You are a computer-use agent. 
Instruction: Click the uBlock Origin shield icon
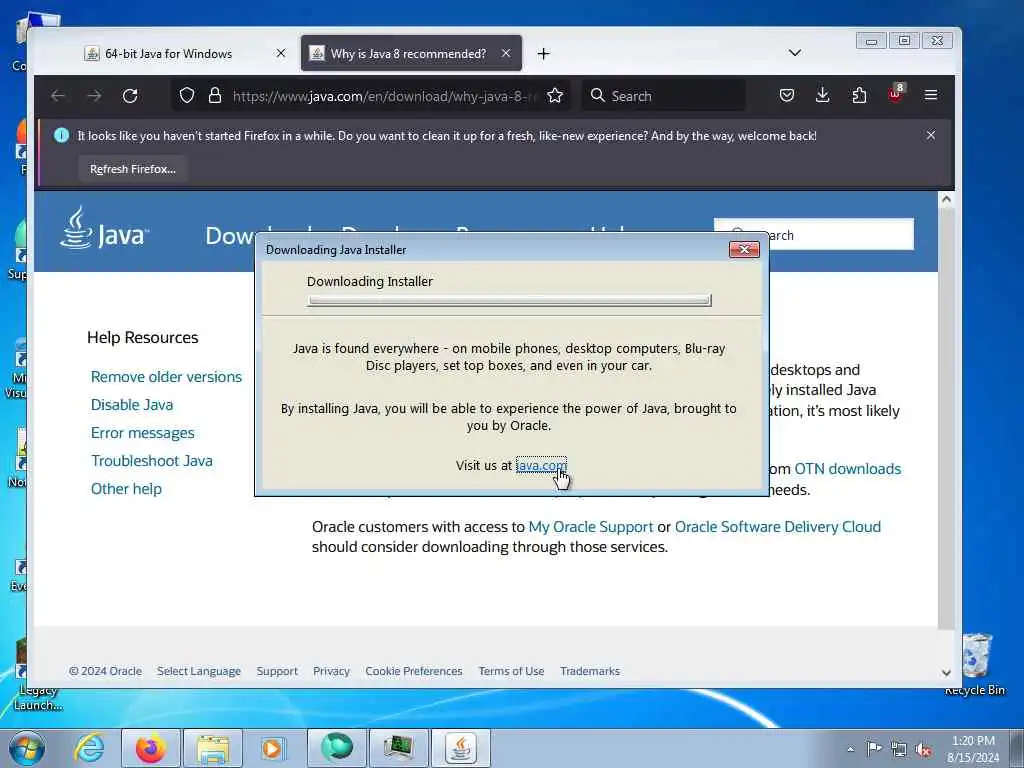tap(895, 95)
